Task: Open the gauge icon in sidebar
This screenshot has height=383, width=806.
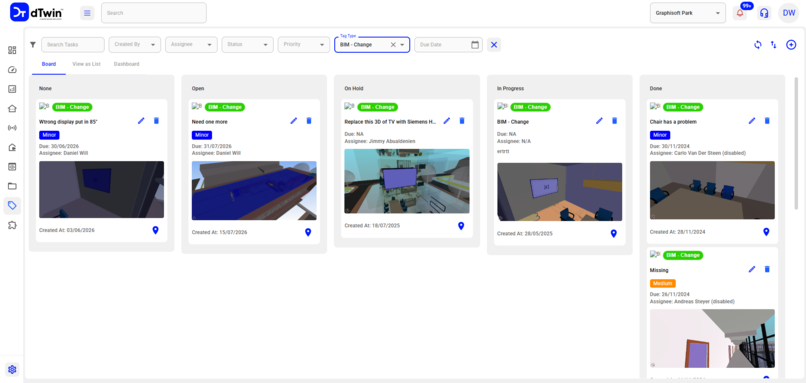Action: [x=12, y=69]
